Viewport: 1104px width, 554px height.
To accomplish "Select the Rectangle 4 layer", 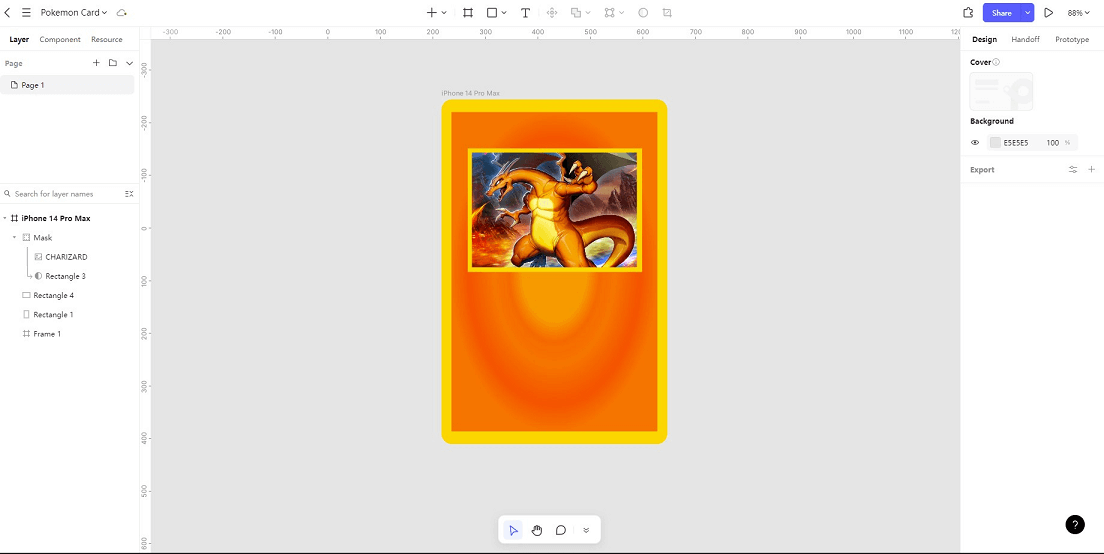I will (54, 295).
